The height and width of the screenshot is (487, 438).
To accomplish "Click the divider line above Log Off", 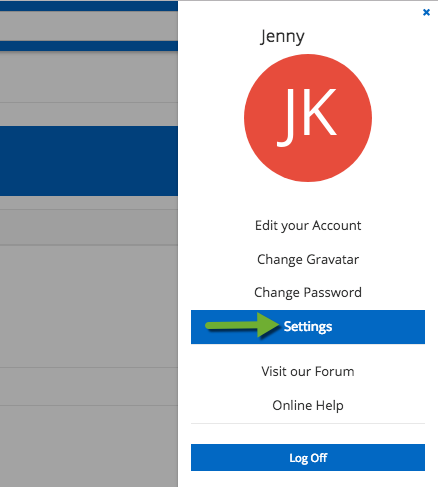I will [x=308, y=423].
